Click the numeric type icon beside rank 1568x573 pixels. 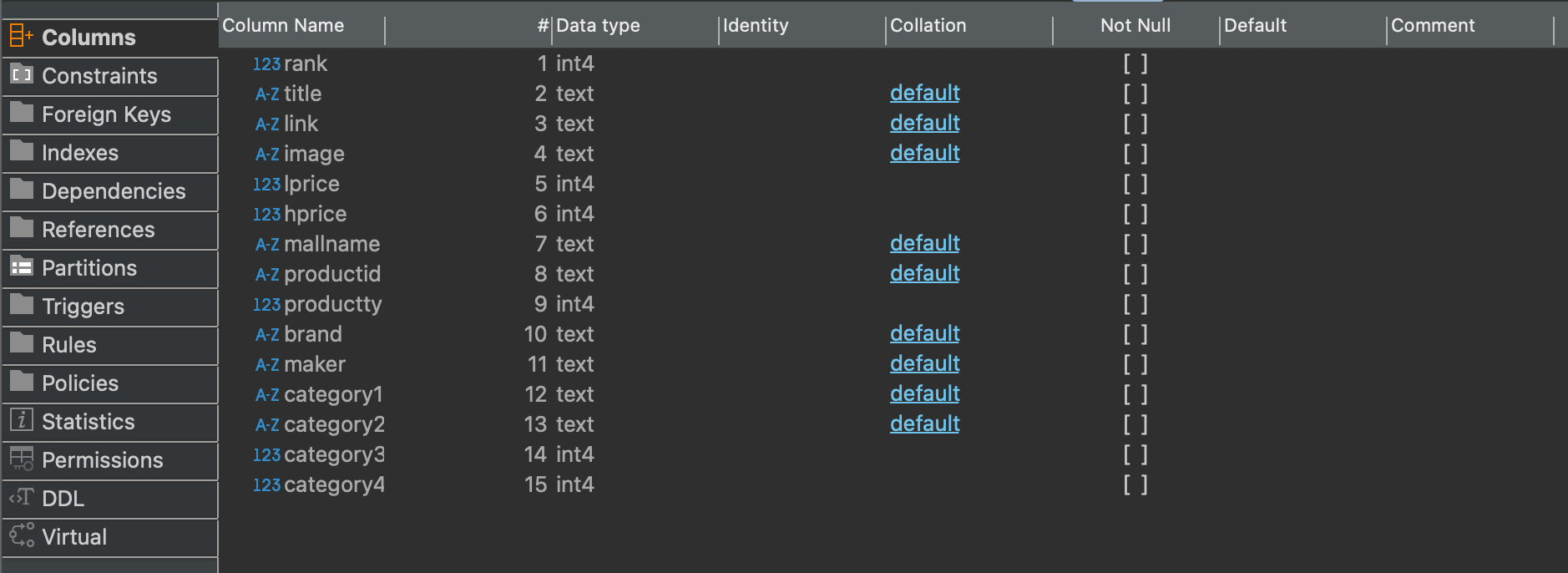tap(266, 63)
